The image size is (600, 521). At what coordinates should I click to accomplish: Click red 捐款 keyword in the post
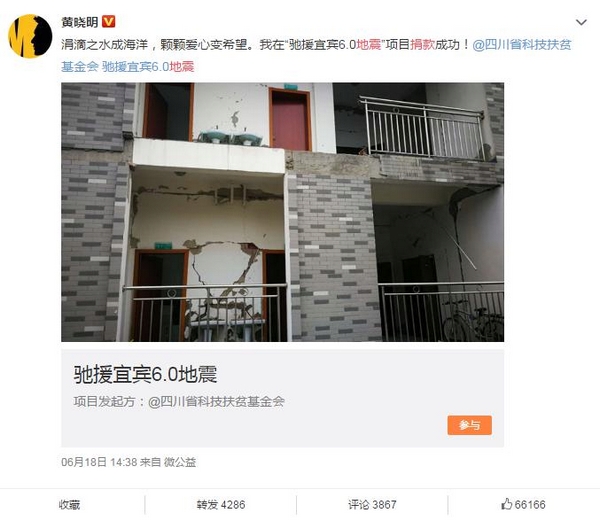(422, 45)
